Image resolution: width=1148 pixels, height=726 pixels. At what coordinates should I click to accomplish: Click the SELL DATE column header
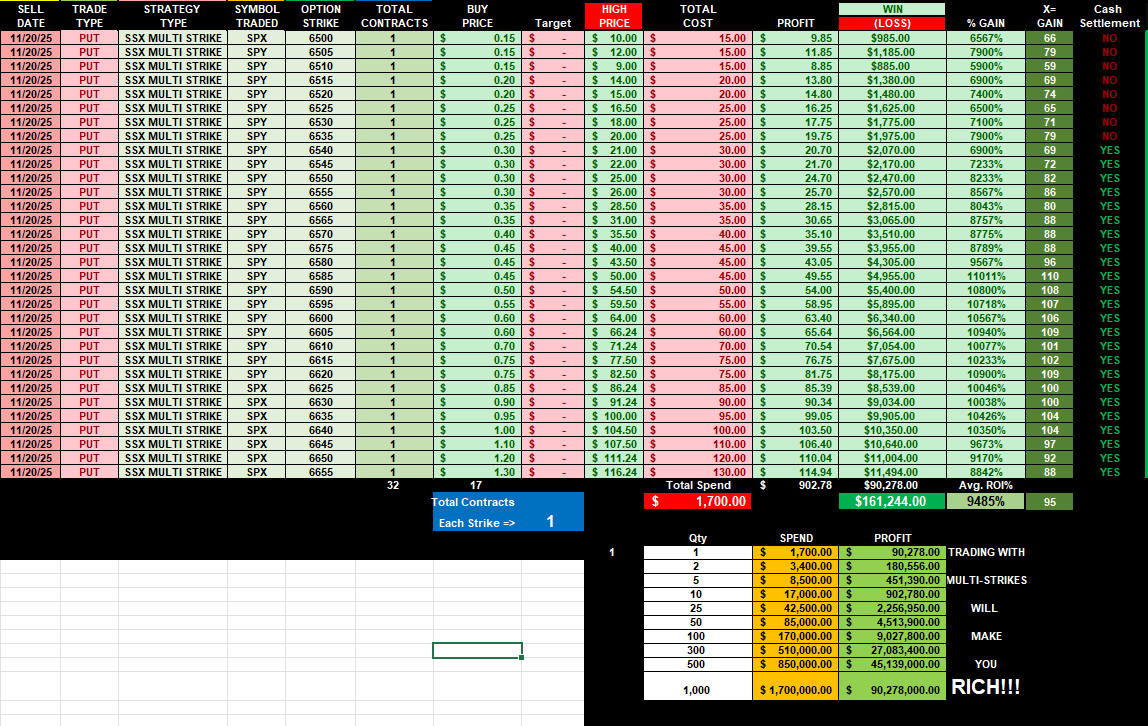pyautogui.click(x=30, y=16)
